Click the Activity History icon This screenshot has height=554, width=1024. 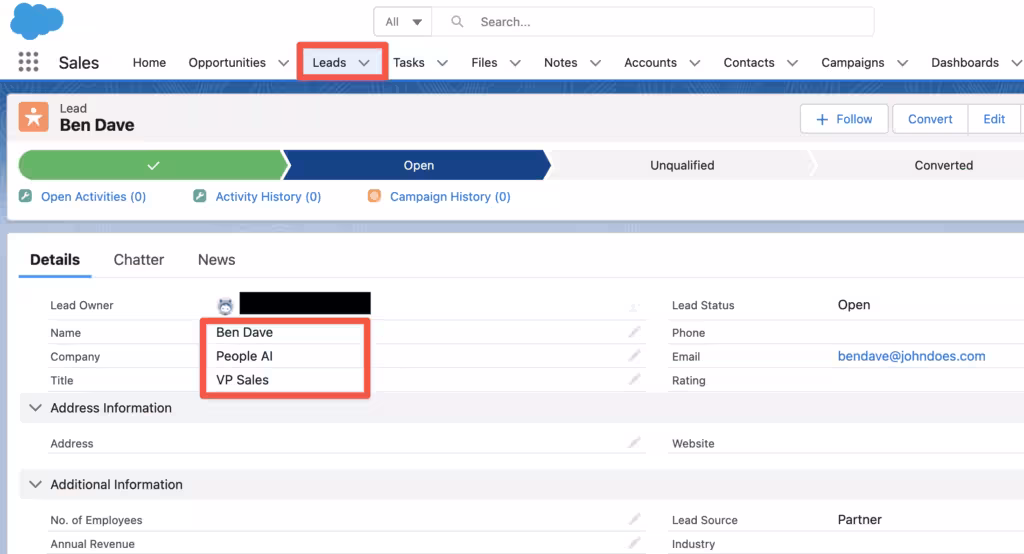(x=200, y=196)
